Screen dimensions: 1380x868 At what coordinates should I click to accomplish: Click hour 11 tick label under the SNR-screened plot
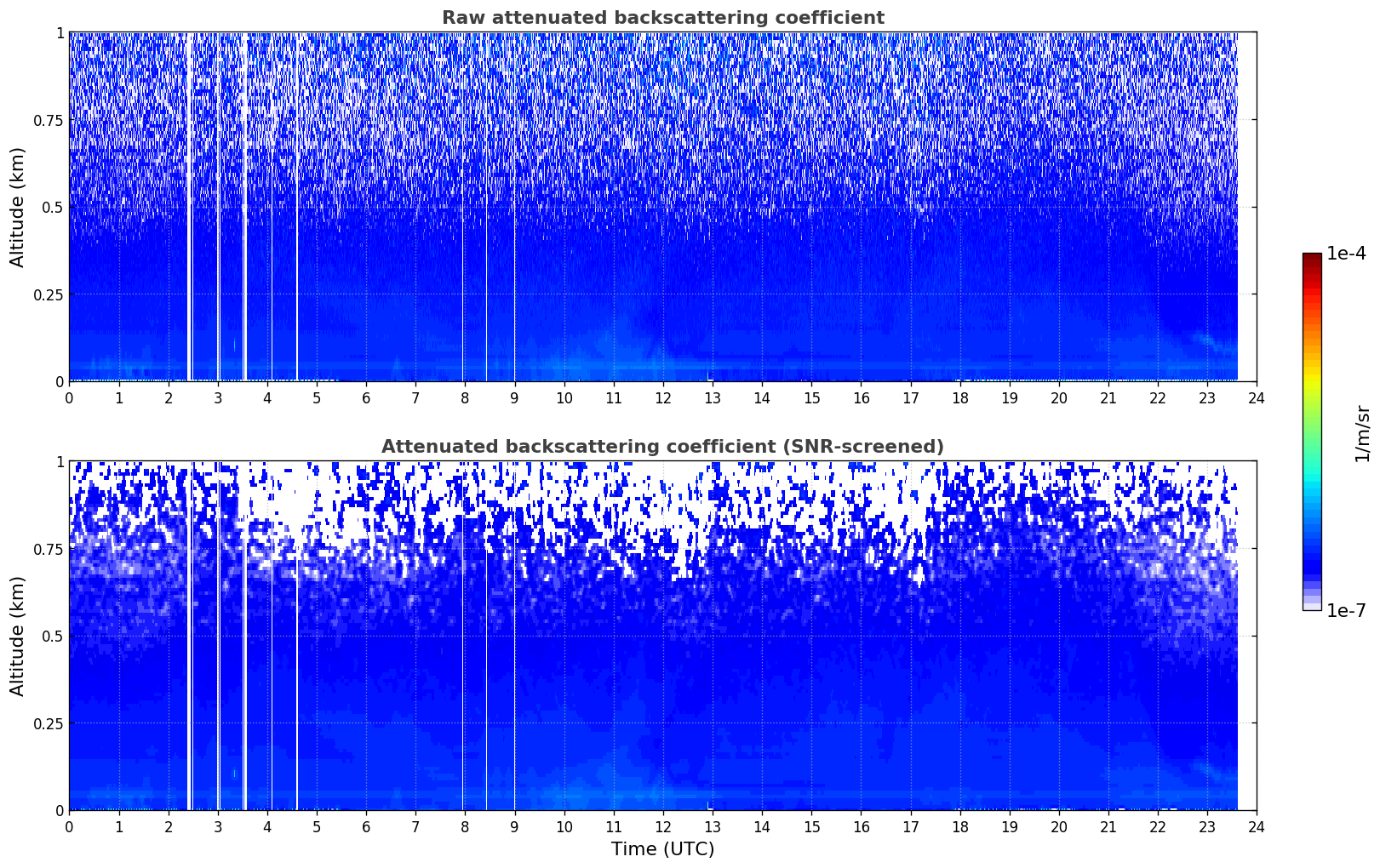(x=614, y=826)
